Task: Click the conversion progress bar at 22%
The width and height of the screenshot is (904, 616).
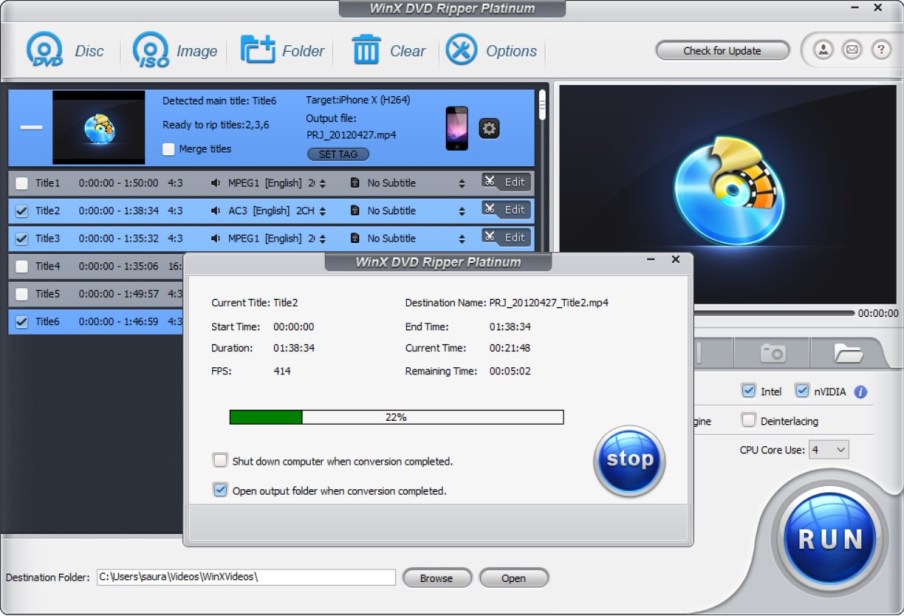Action: 396,417
